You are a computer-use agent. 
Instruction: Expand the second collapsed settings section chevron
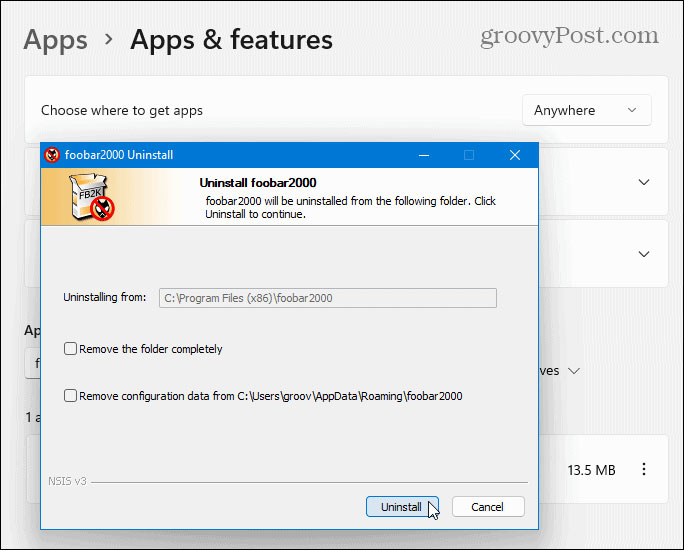click(x=644, y=254)
